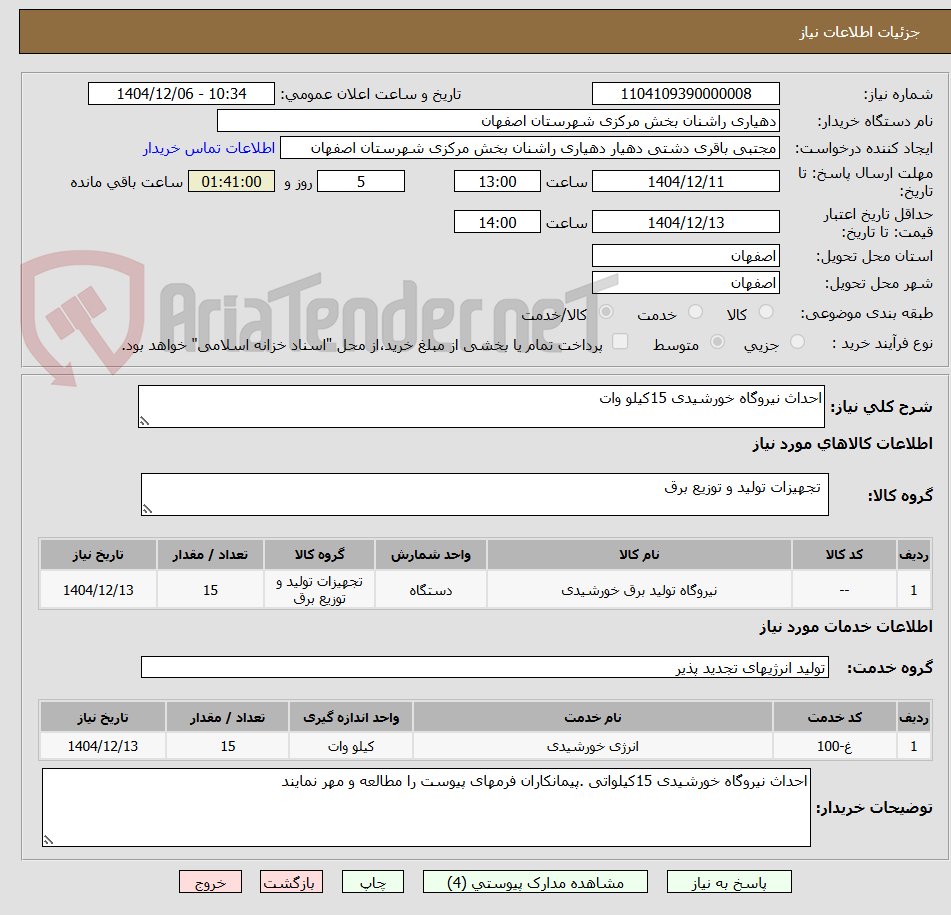The image size is (951, 915).
Task: Click the گروه خدمت field تولید انرژیهای تجدید پذیر
Action: tap(485, 667)
